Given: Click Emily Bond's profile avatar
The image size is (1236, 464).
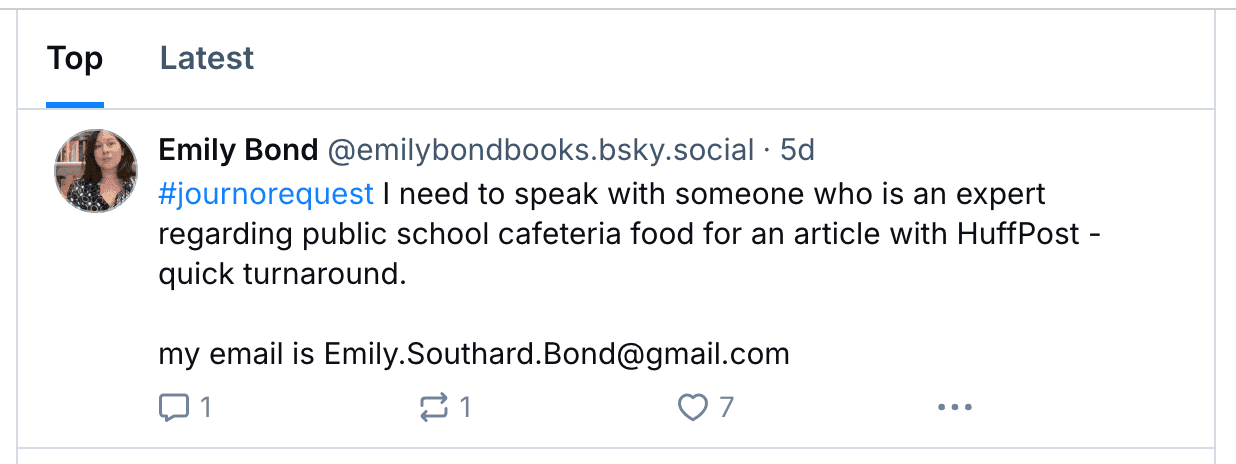Looking at the screenshot, I should click(x=95, y=170).
